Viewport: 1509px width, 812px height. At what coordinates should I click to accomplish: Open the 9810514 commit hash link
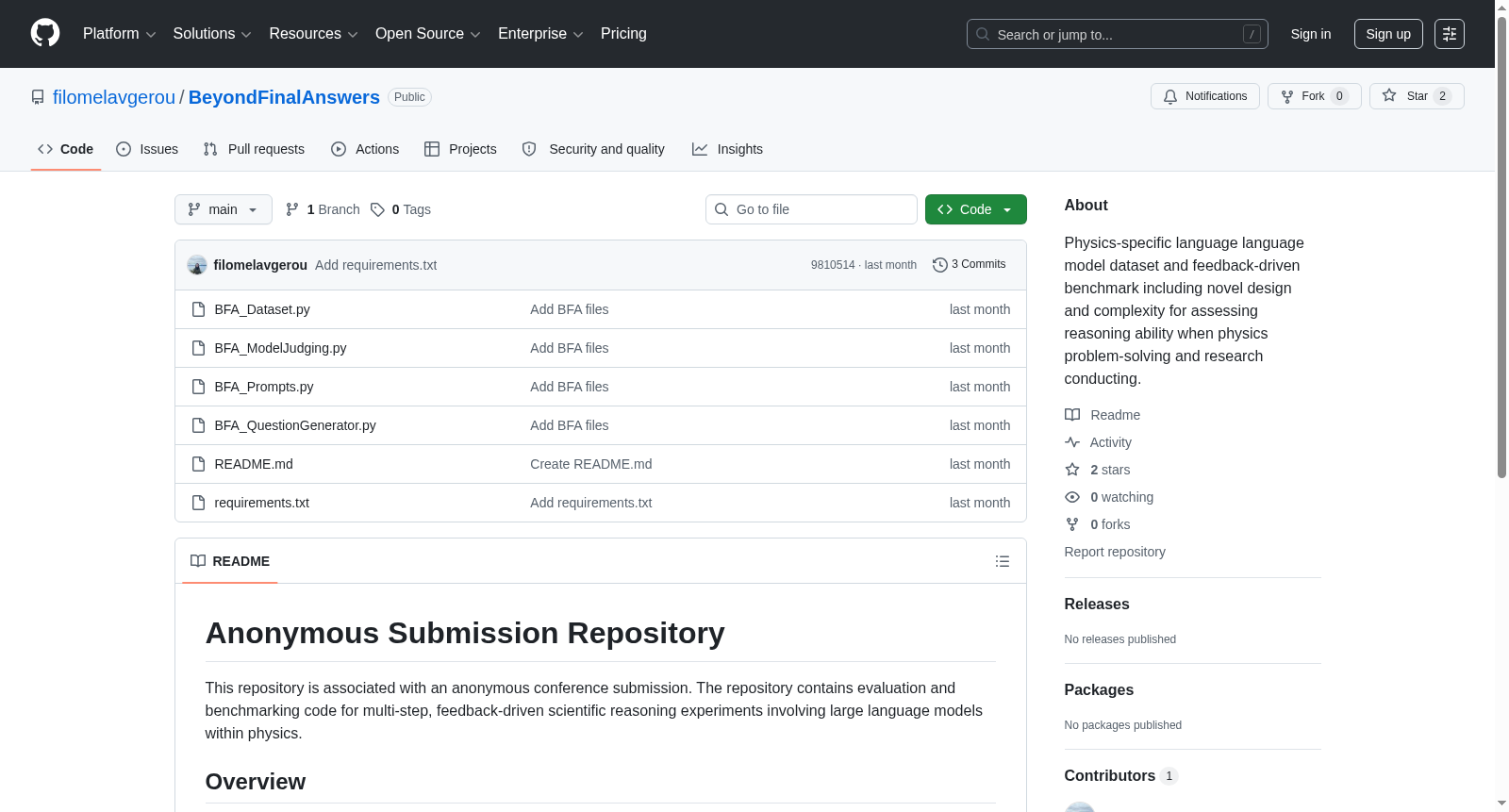(x=833, y=265)
